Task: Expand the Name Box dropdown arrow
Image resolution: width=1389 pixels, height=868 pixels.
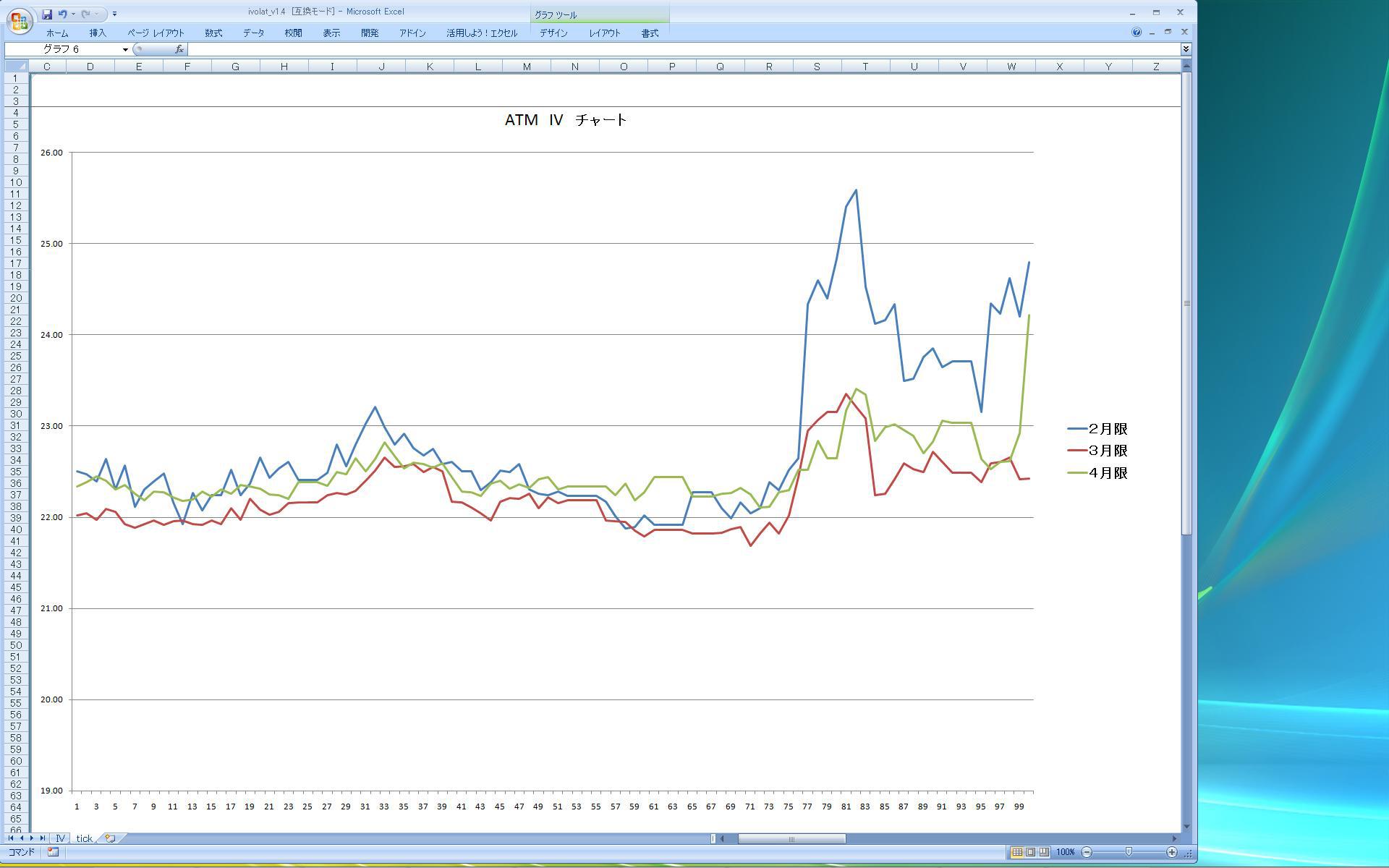Action: coord(125,49)
